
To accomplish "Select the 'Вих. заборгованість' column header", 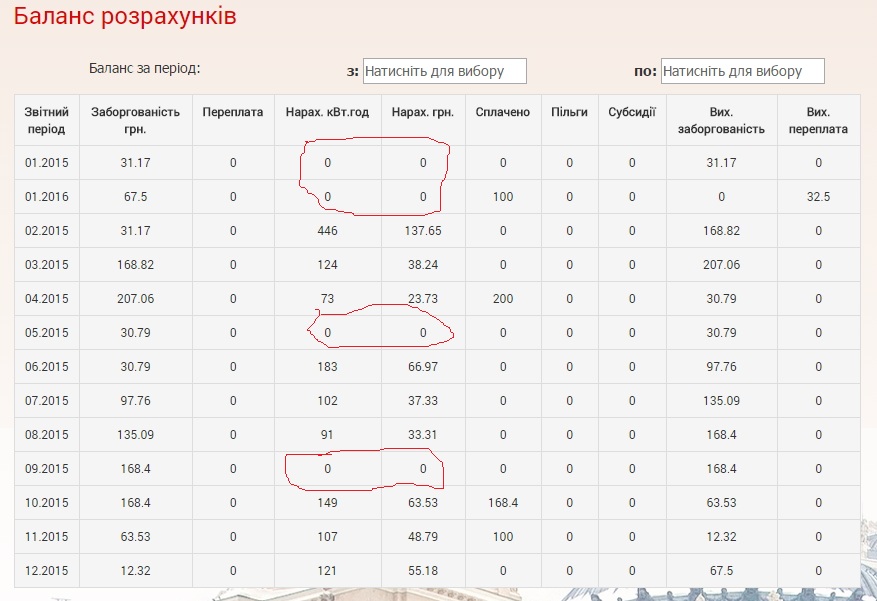I will 730,120.
